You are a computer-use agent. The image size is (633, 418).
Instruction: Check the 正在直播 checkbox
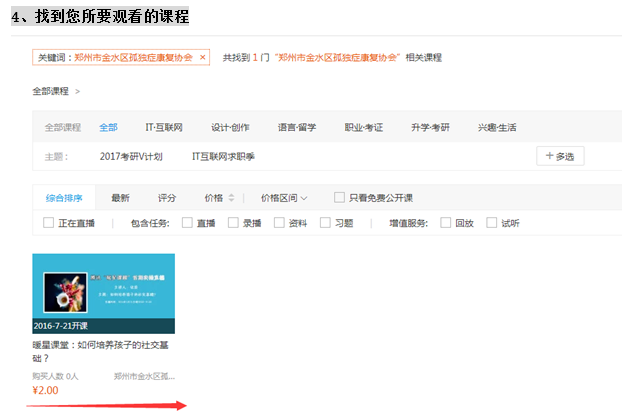48,223
